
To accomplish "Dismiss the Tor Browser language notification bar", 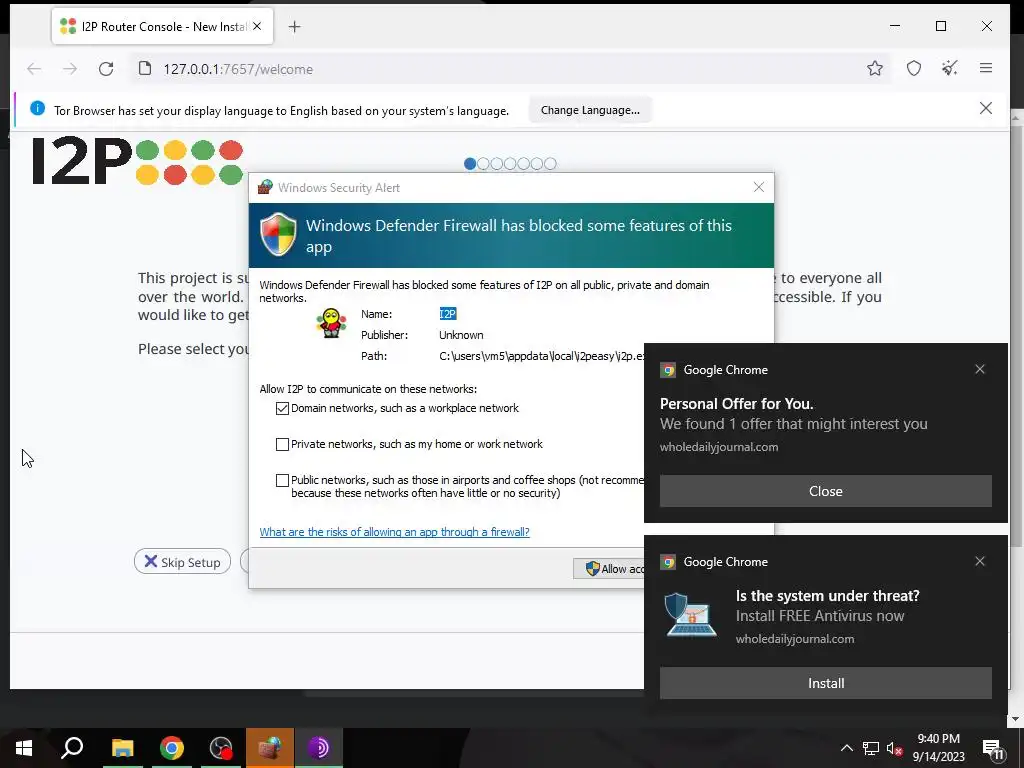I will [x=986, y=108].
